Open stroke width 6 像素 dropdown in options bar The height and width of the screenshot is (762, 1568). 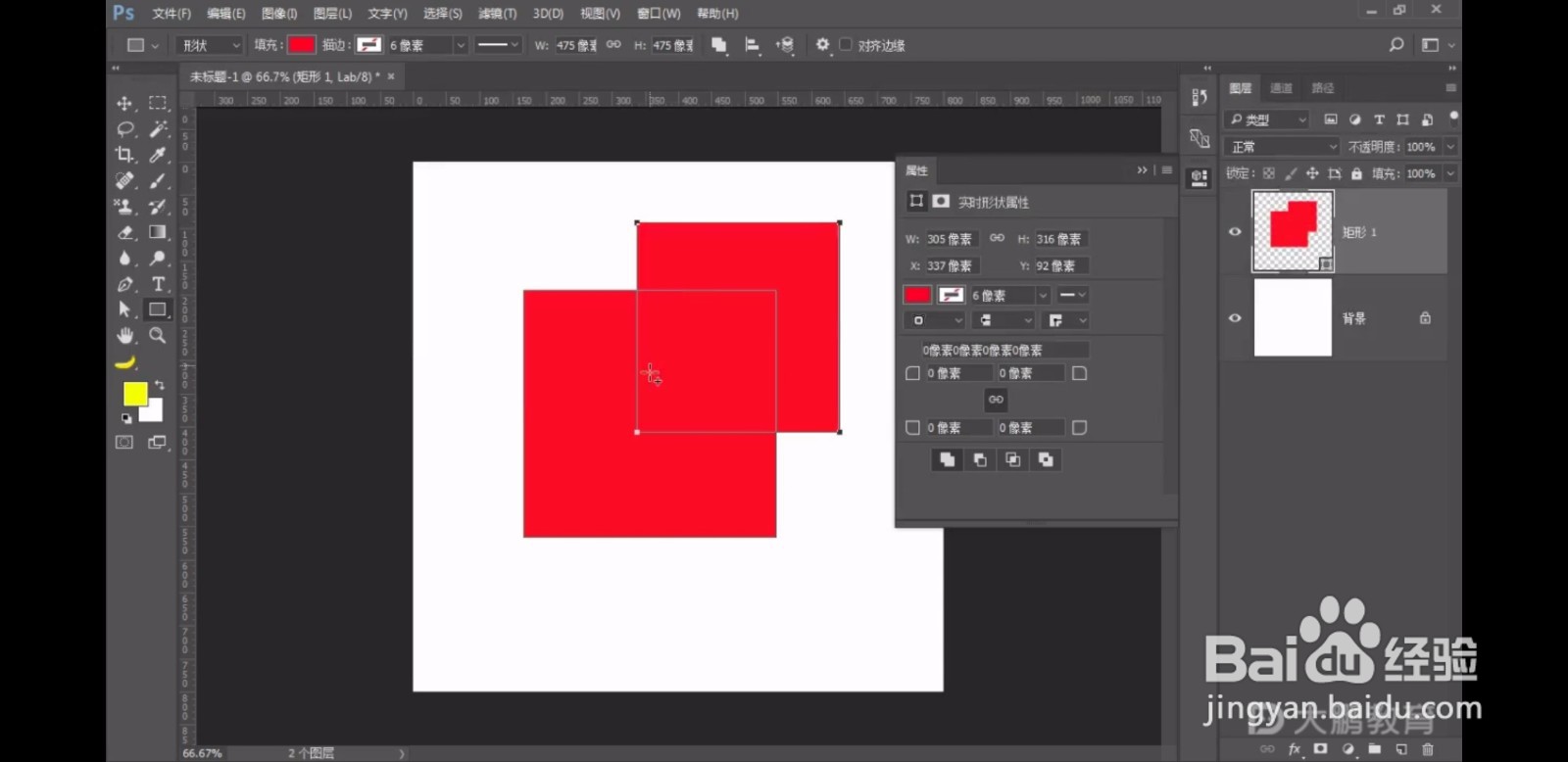pos(460,45)
